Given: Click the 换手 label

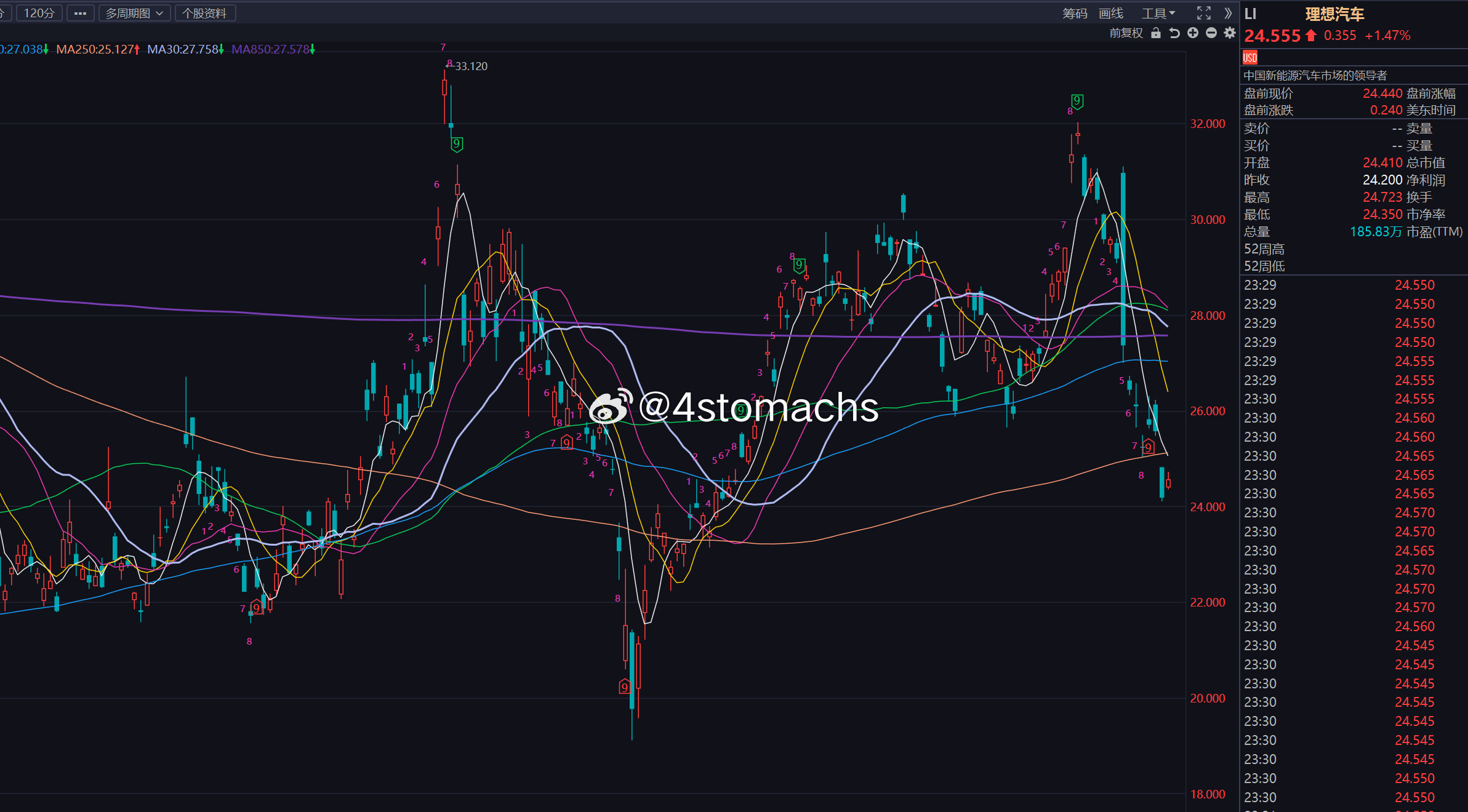Looking at the screenshot, I should pos(1419,197).
